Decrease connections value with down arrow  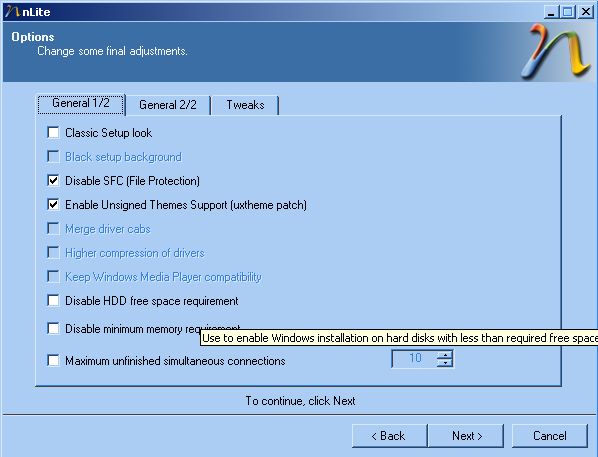[445, 363]
